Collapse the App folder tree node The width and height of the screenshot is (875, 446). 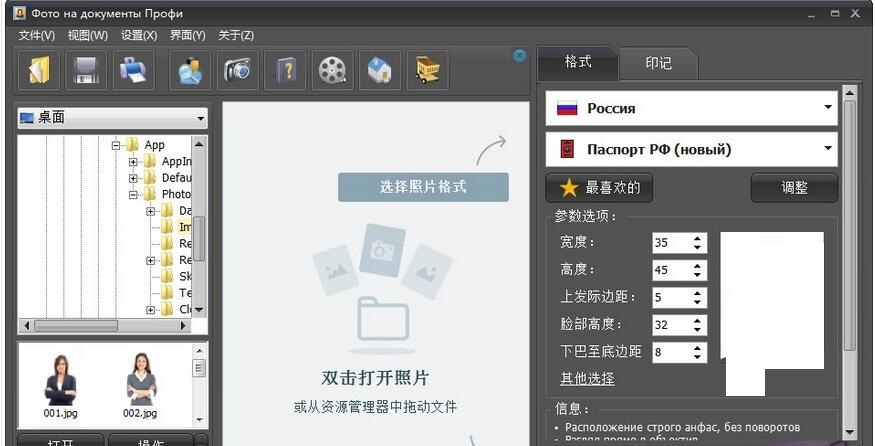[116, 146]
